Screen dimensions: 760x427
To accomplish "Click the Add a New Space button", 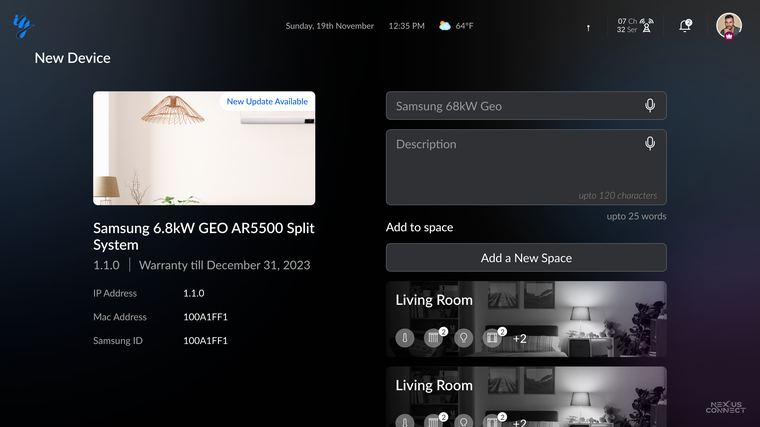I will [526, 257].
